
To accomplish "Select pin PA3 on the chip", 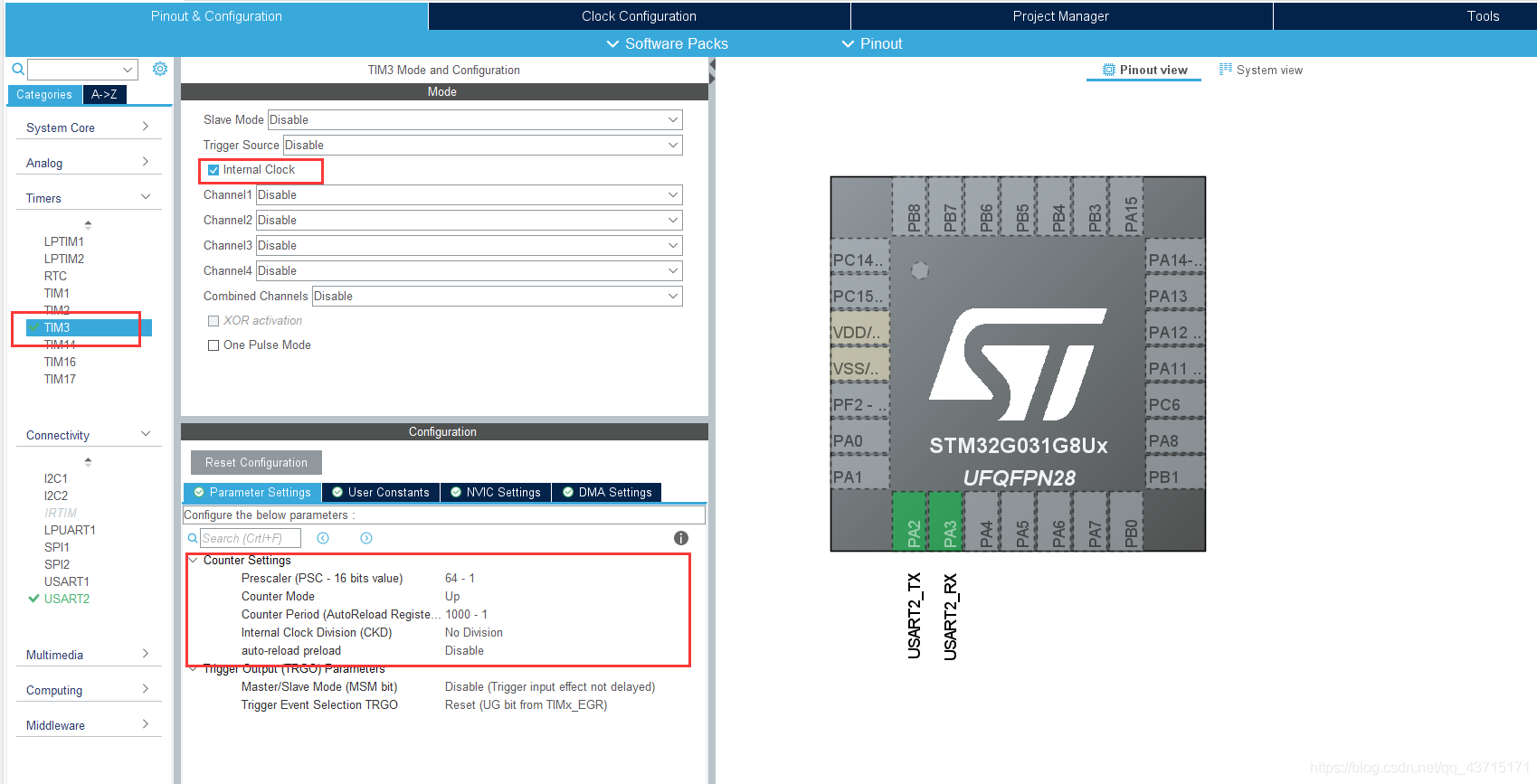I will 946,521.
